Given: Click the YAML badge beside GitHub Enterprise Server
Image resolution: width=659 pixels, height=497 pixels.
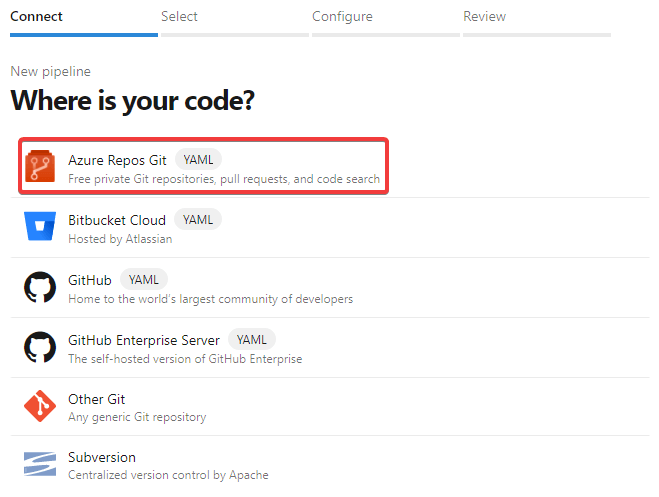Looking at the screenshot, I should click(x=252, y=340).
